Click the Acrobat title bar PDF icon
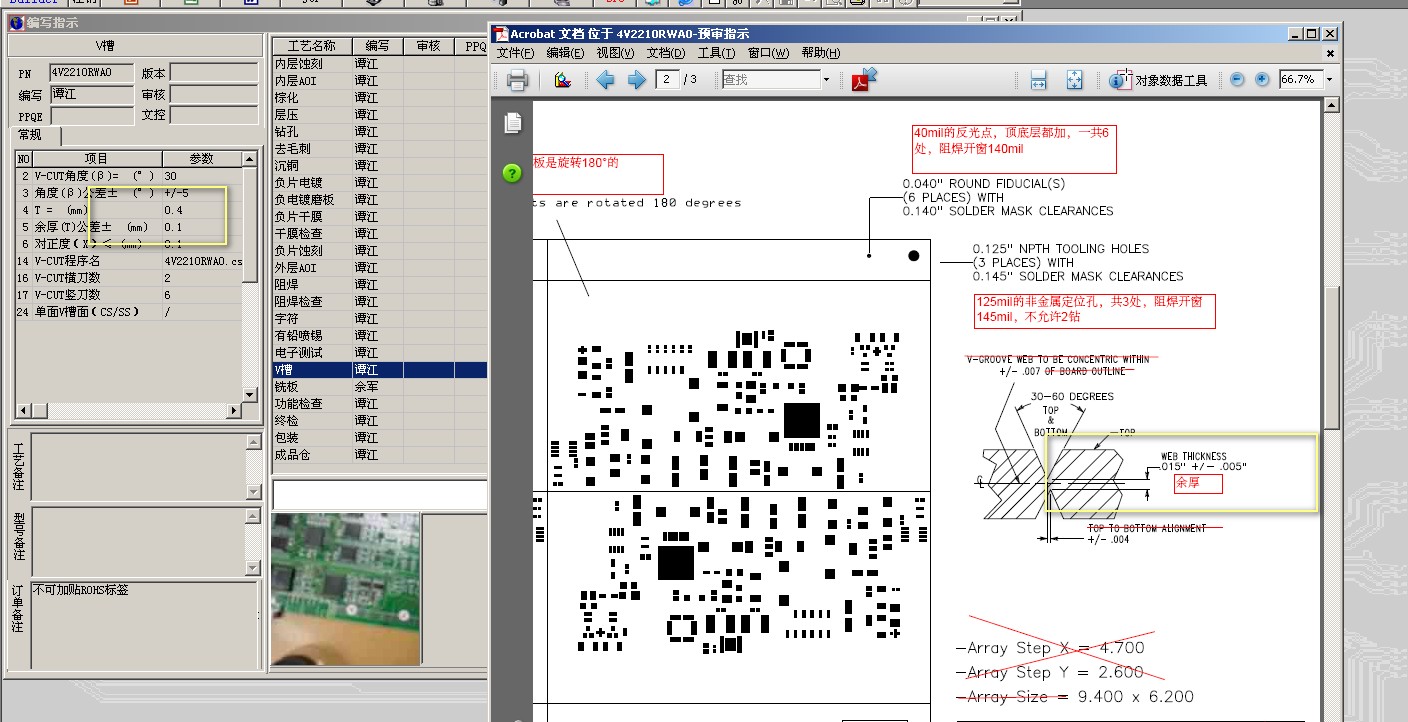 [x=501, y=34]
